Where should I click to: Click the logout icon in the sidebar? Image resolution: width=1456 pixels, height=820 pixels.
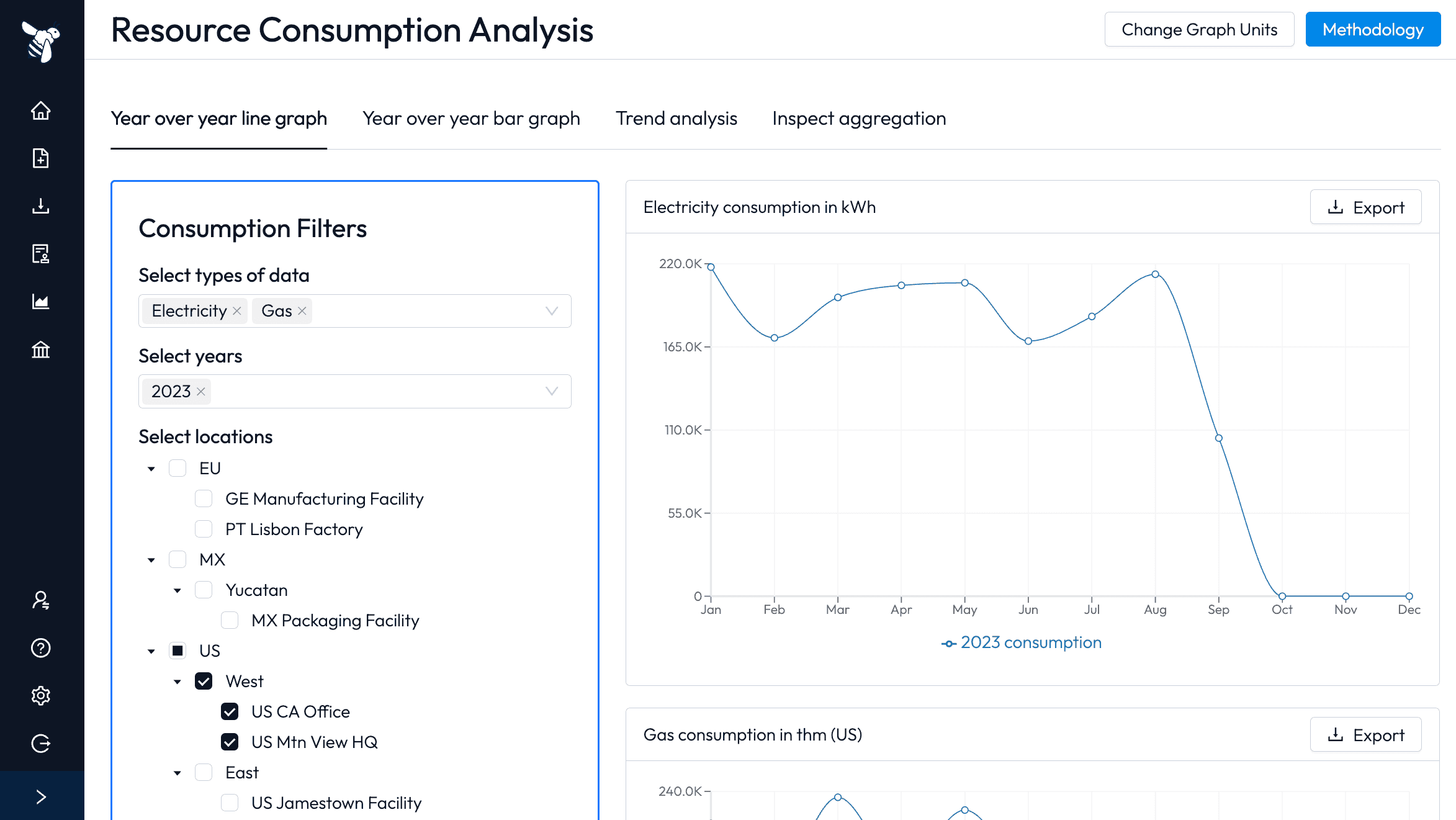[x=41, y=744]
